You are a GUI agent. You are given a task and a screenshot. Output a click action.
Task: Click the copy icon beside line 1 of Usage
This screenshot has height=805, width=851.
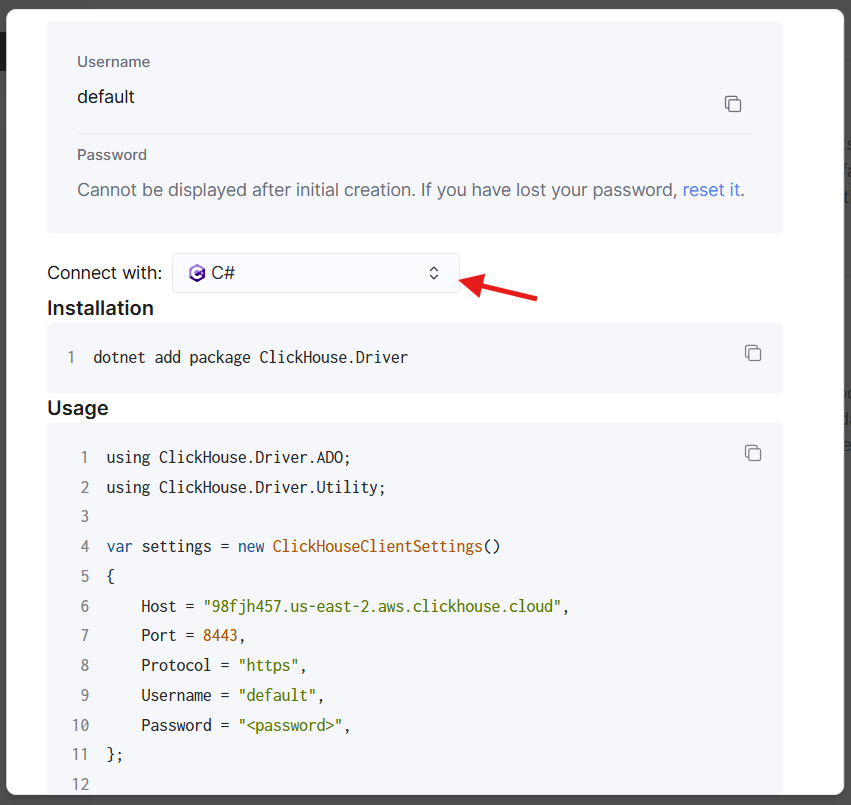click(753, 453)
